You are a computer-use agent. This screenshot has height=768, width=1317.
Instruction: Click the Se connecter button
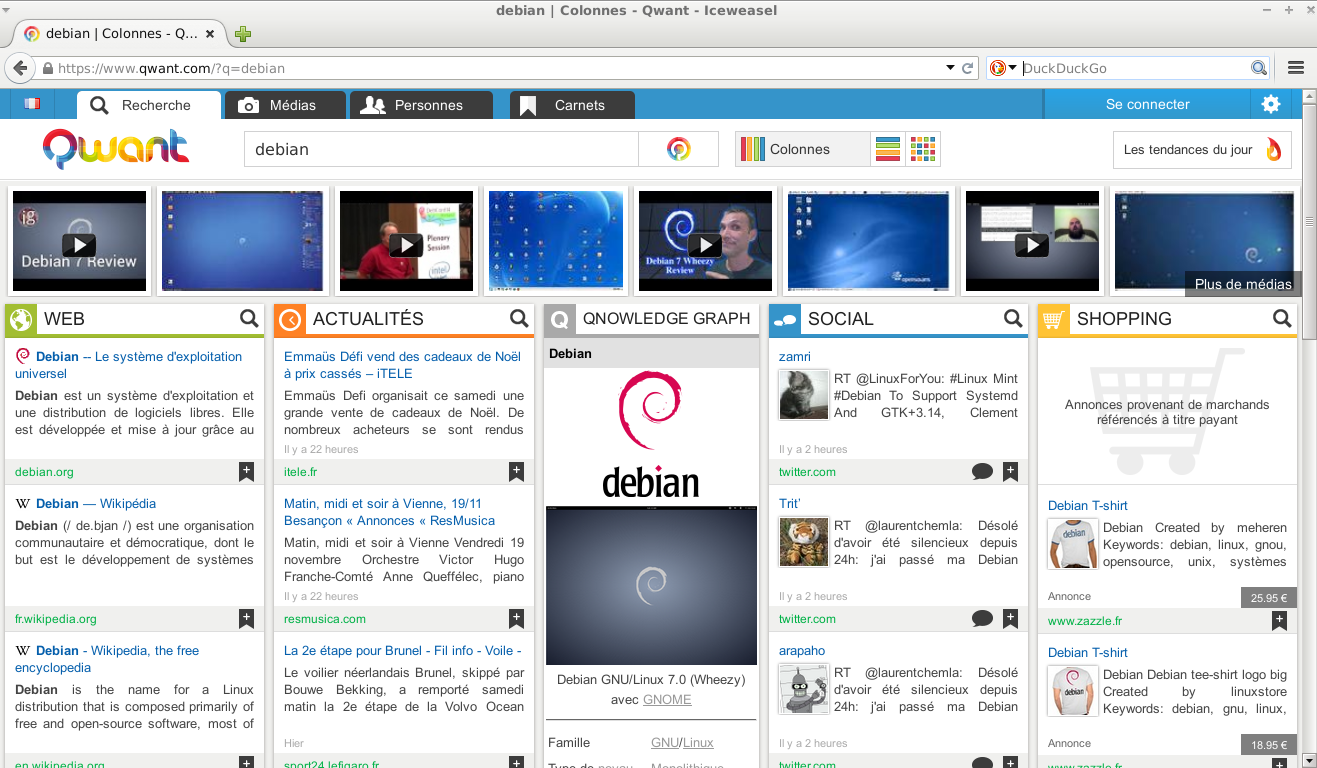[1147, 104]
